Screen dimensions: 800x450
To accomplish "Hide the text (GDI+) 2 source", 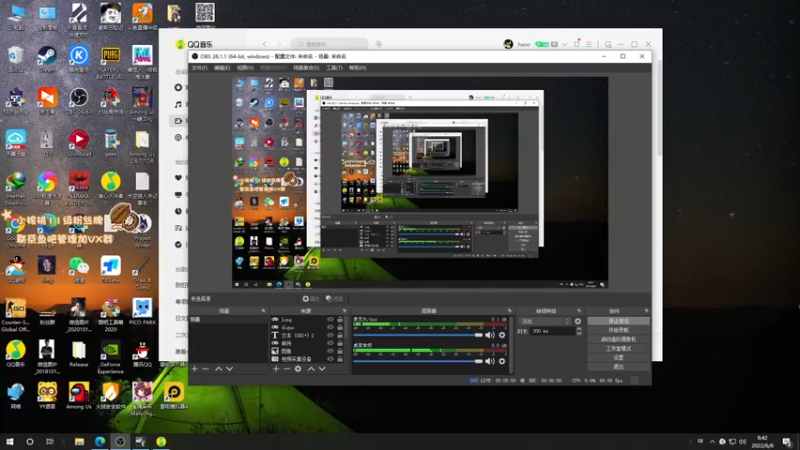I will coord(330,335).
